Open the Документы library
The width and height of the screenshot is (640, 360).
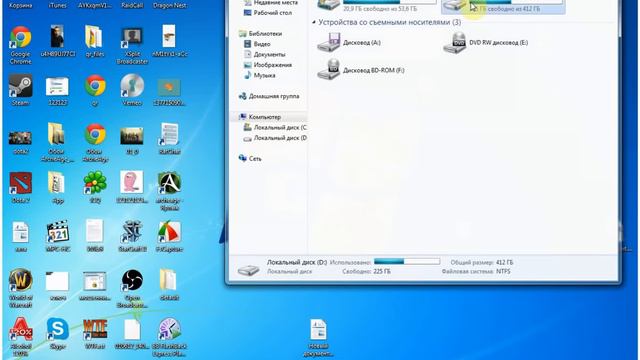click(264, 54)
